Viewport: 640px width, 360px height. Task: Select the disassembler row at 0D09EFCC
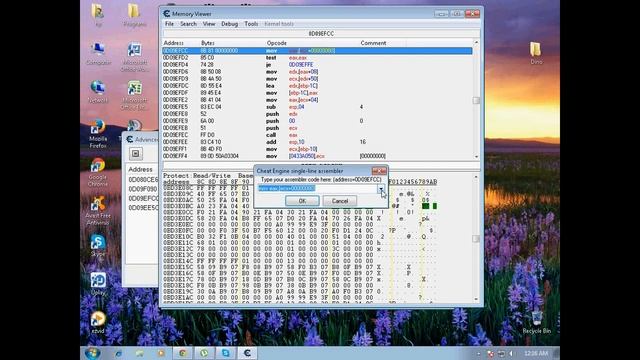coord(317,51)
